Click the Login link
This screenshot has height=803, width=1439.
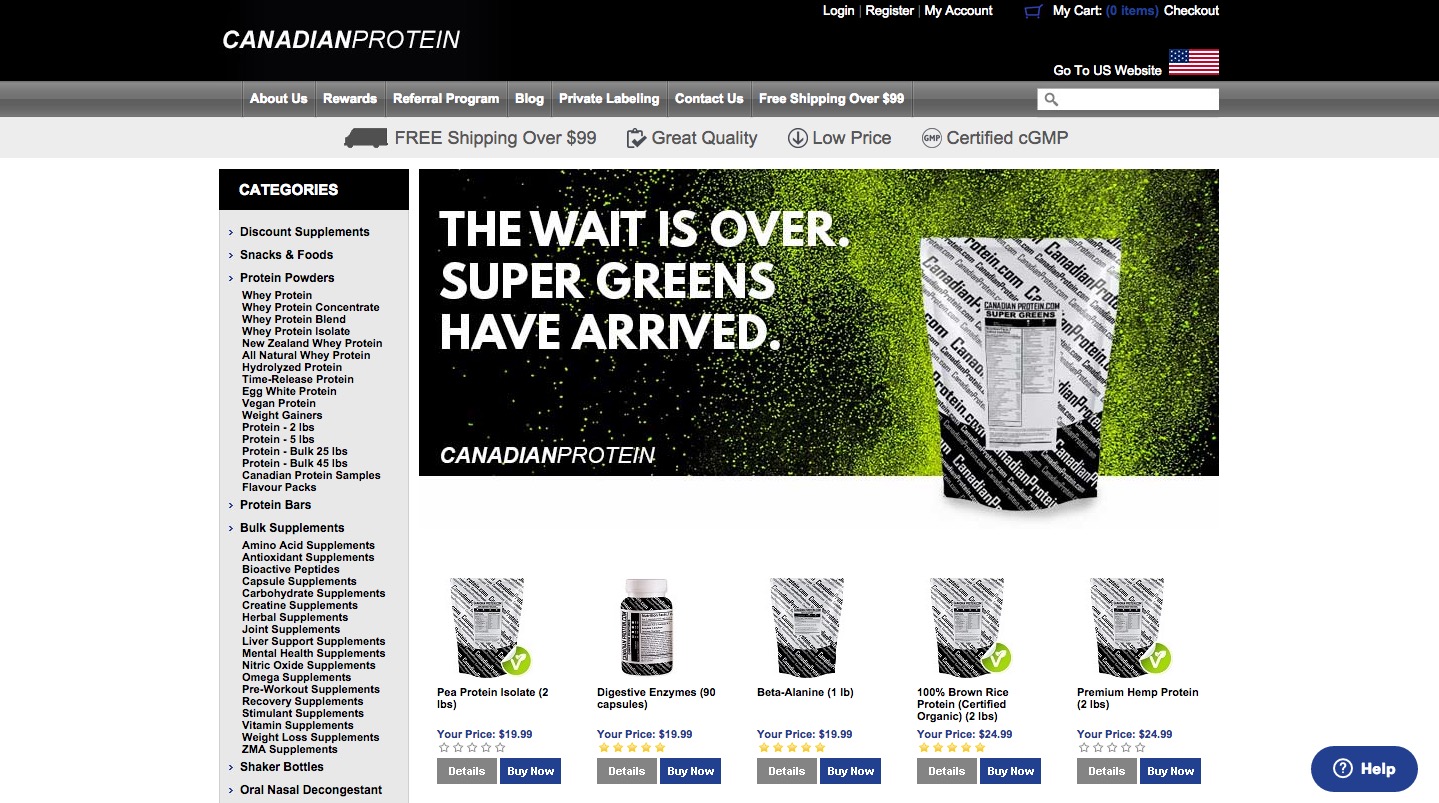pos(838,11)
